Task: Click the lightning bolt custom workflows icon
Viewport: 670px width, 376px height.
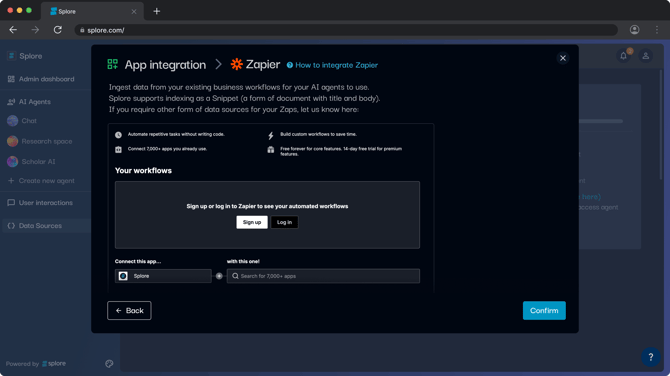Action: coord(270,135)
